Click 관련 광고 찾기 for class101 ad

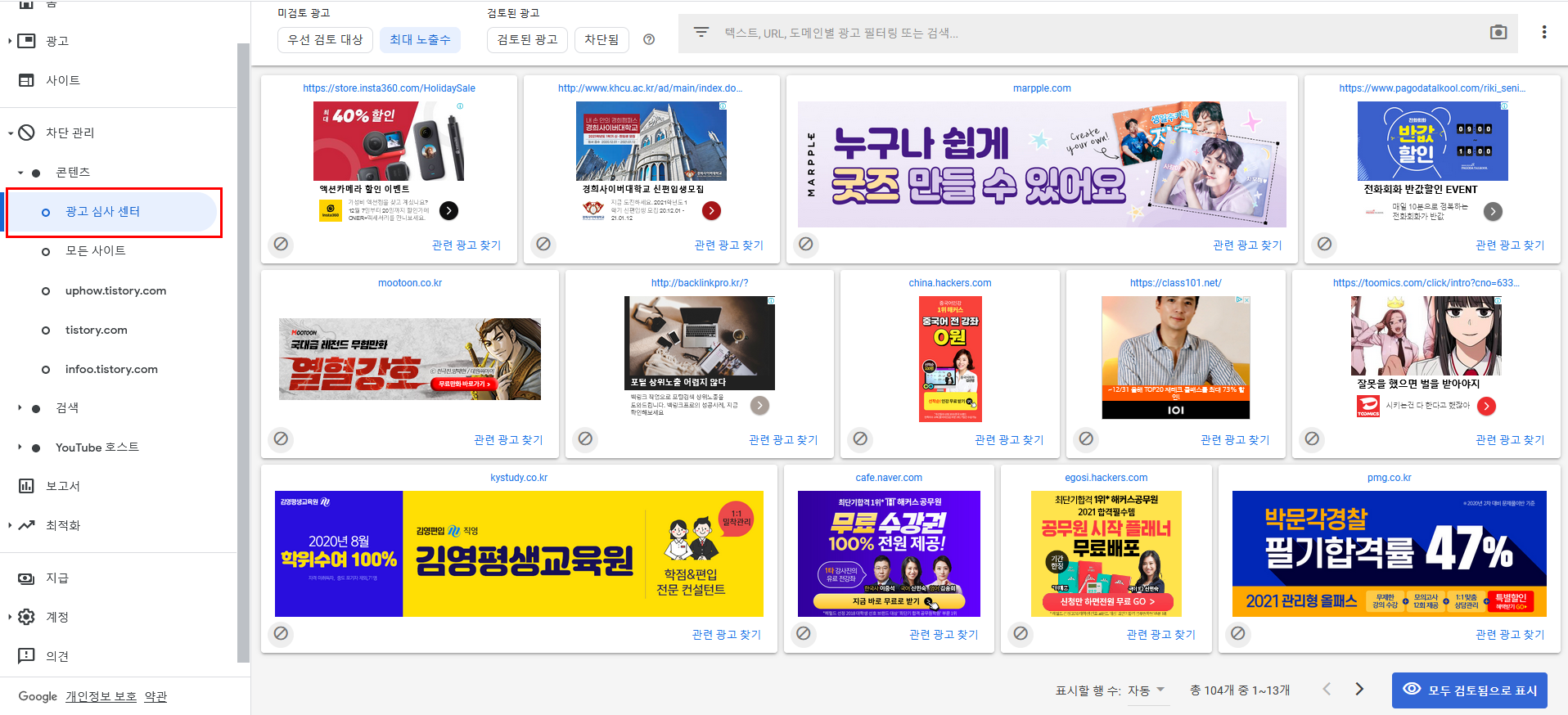(x=1235, y=439)
